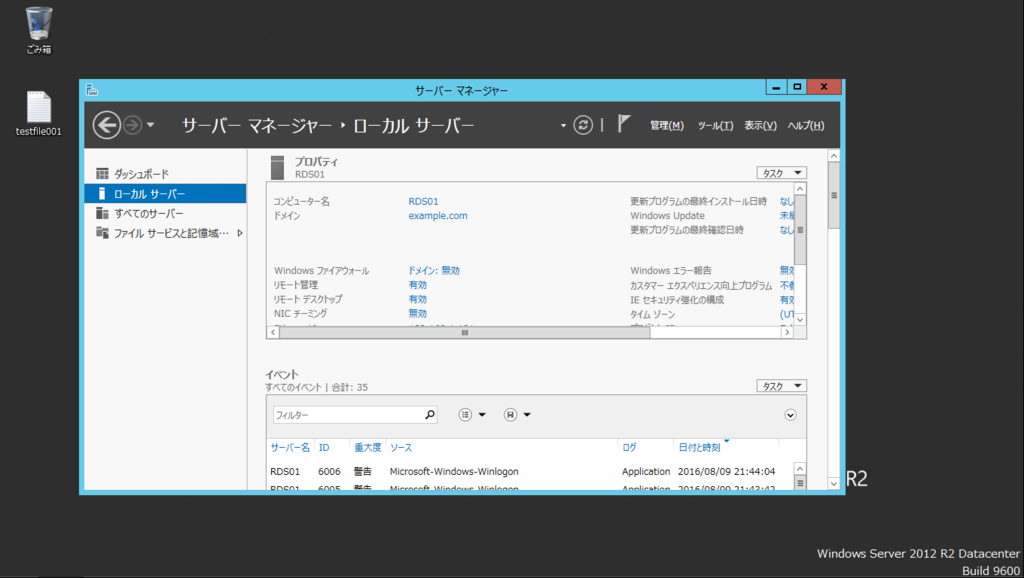The width and height of the screenshot is (1024, 578).
Task: Open the イベント タスク dropdown
Action: point(782,386)
